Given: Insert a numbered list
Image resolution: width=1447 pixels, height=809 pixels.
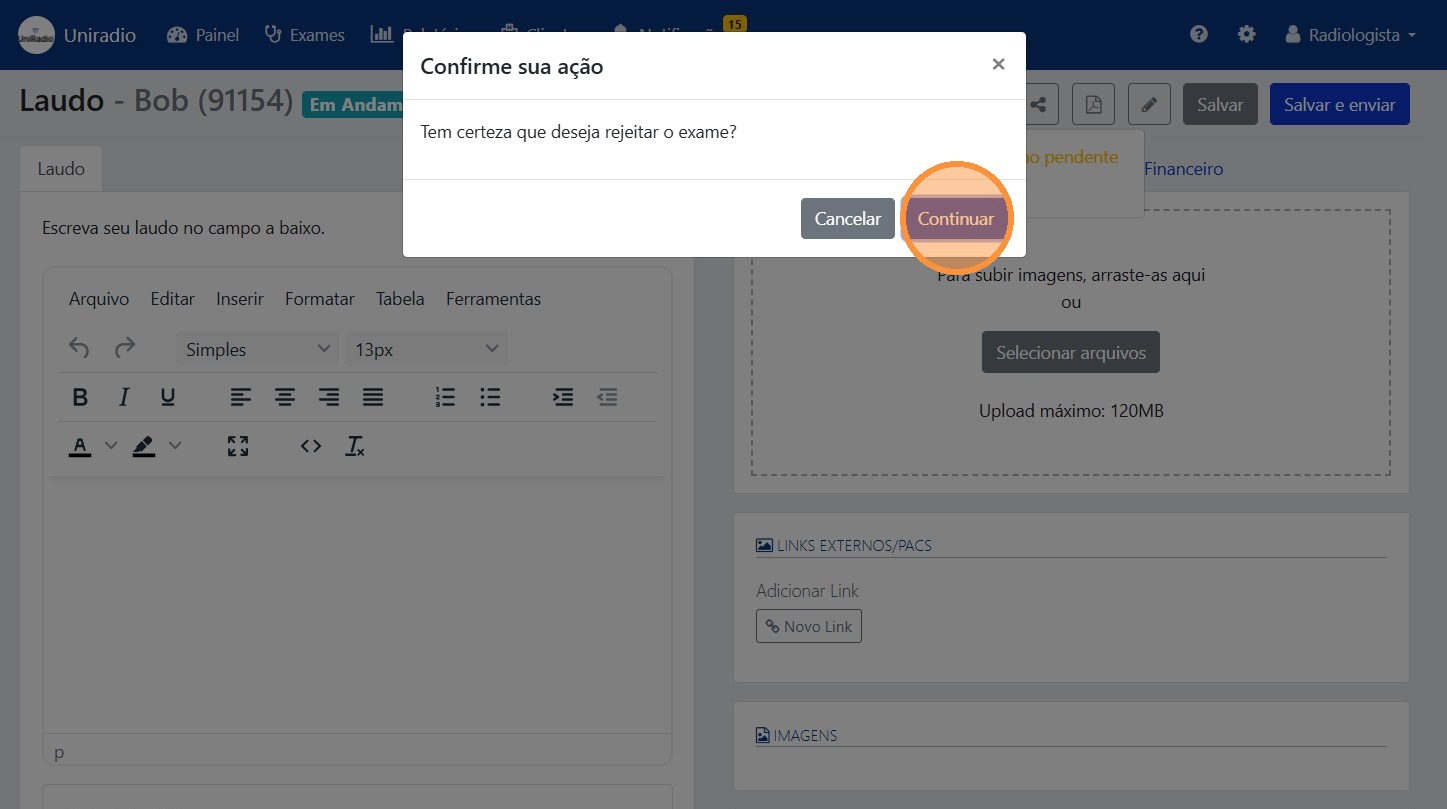Looking at the screenshot, I should point(446,397).
